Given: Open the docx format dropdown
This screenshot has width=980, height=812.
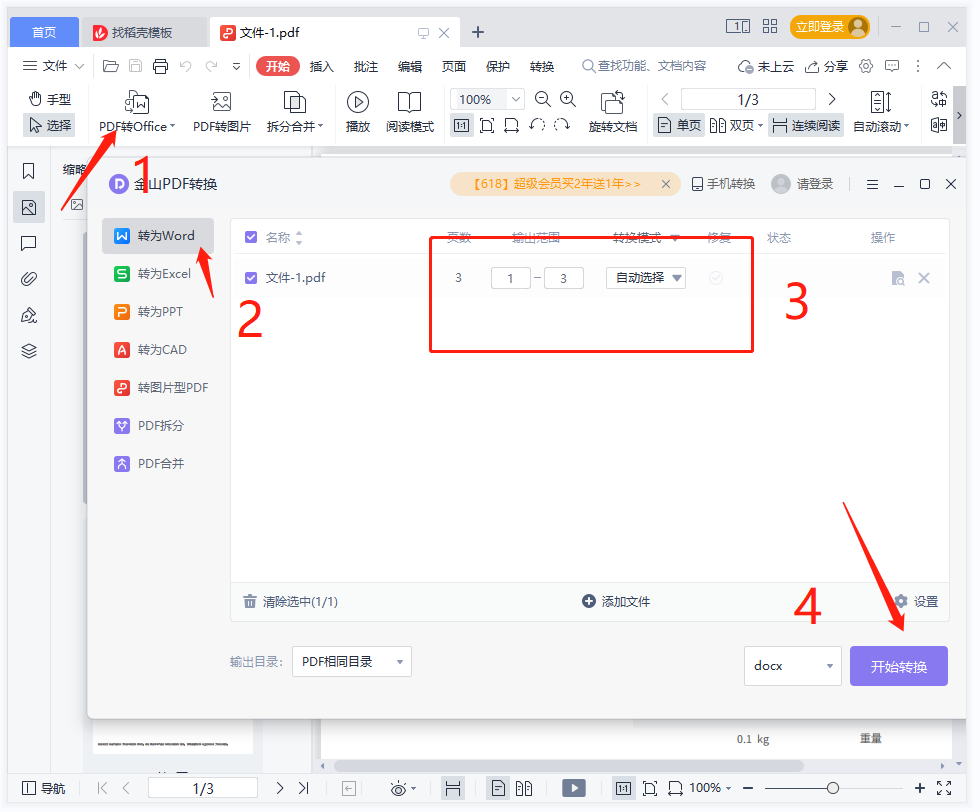Looking at the screenshot, I should 792,666.
